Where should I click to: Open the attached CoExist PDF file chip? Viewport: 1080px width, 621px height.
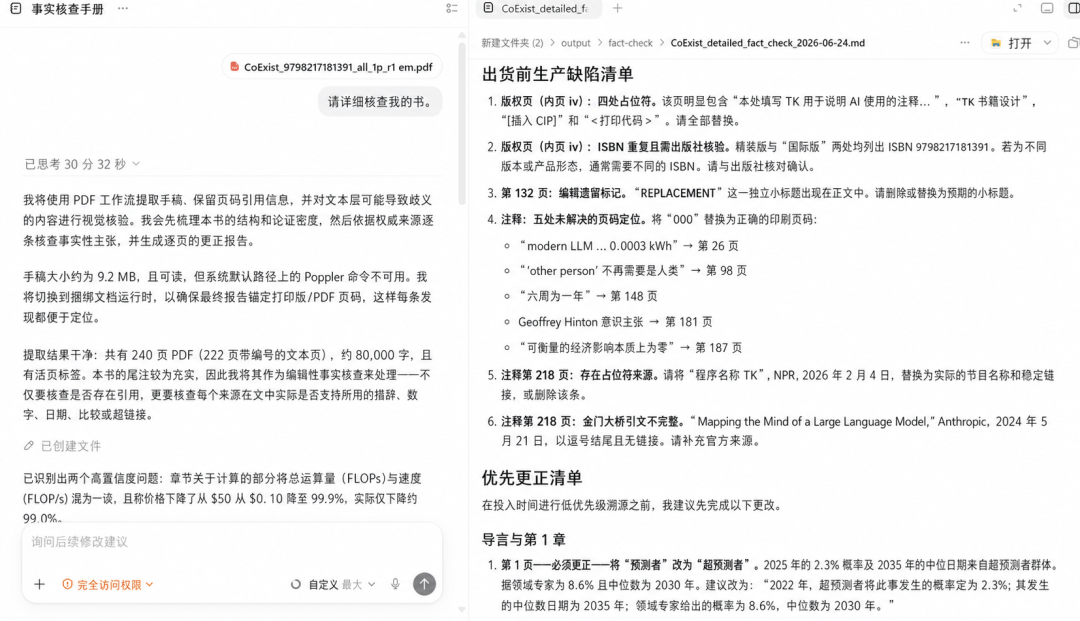coord(332,67)
